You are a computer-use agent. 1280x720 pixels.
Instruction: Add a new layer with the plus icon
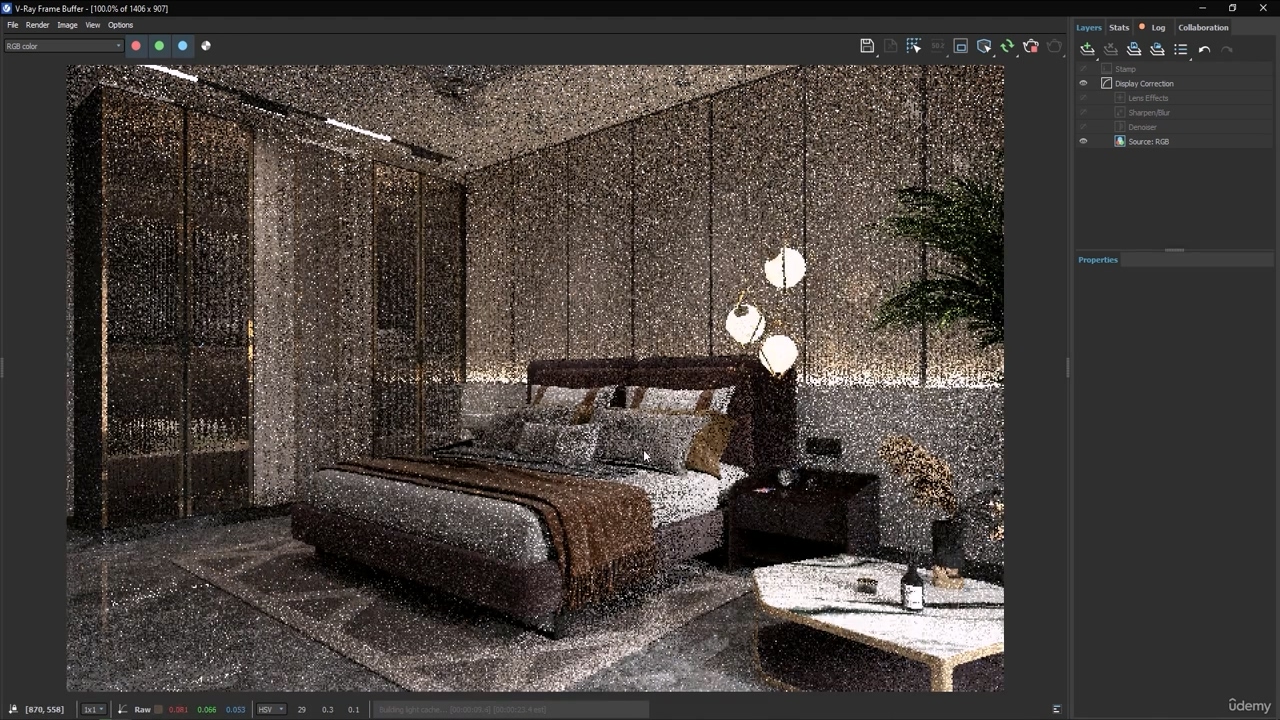(1087, 49)
